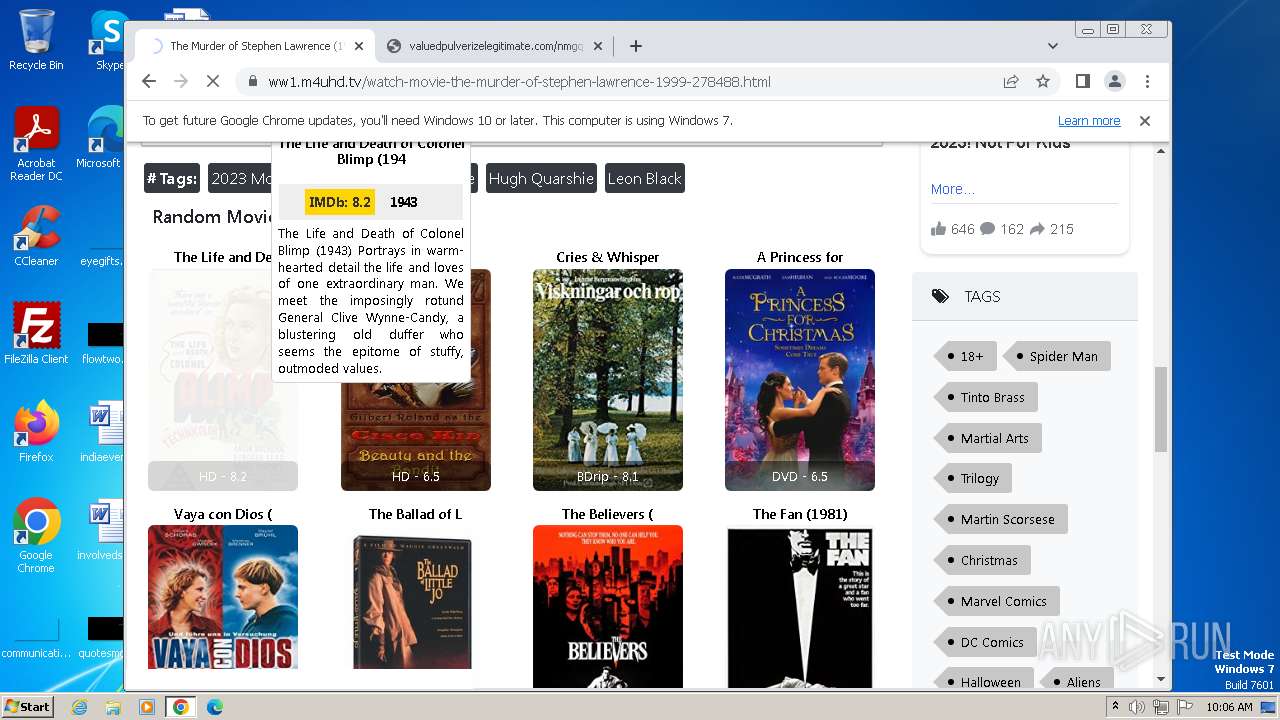Select the 18+ tag

tap(964, 356)
